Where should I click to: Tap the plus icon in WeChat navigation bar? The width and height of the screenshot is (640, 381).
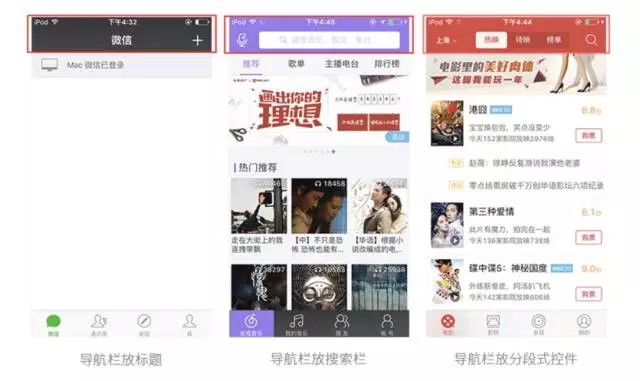pyautogui.click(x=197, y=40)
